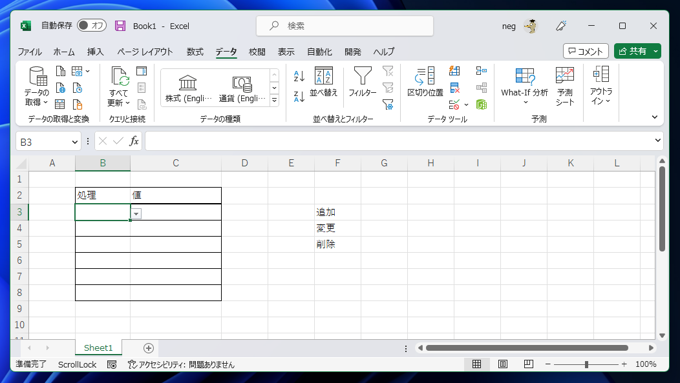This screenshot has width=680, height=383.
Task: Select the 株式 (Stocks) data type
Action: pyautogui.click(x=188, y=88)
